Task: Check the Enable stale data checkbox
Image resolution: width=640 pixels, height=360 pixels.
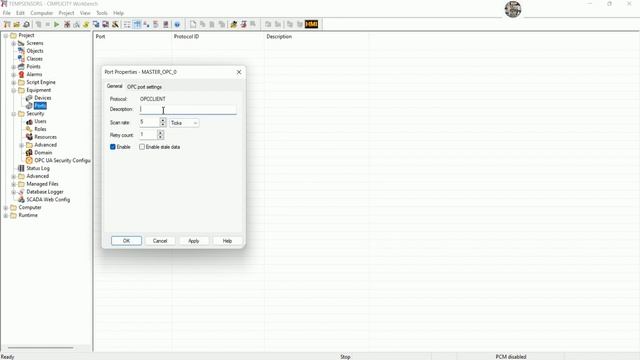Action: (x=142, y=147)
